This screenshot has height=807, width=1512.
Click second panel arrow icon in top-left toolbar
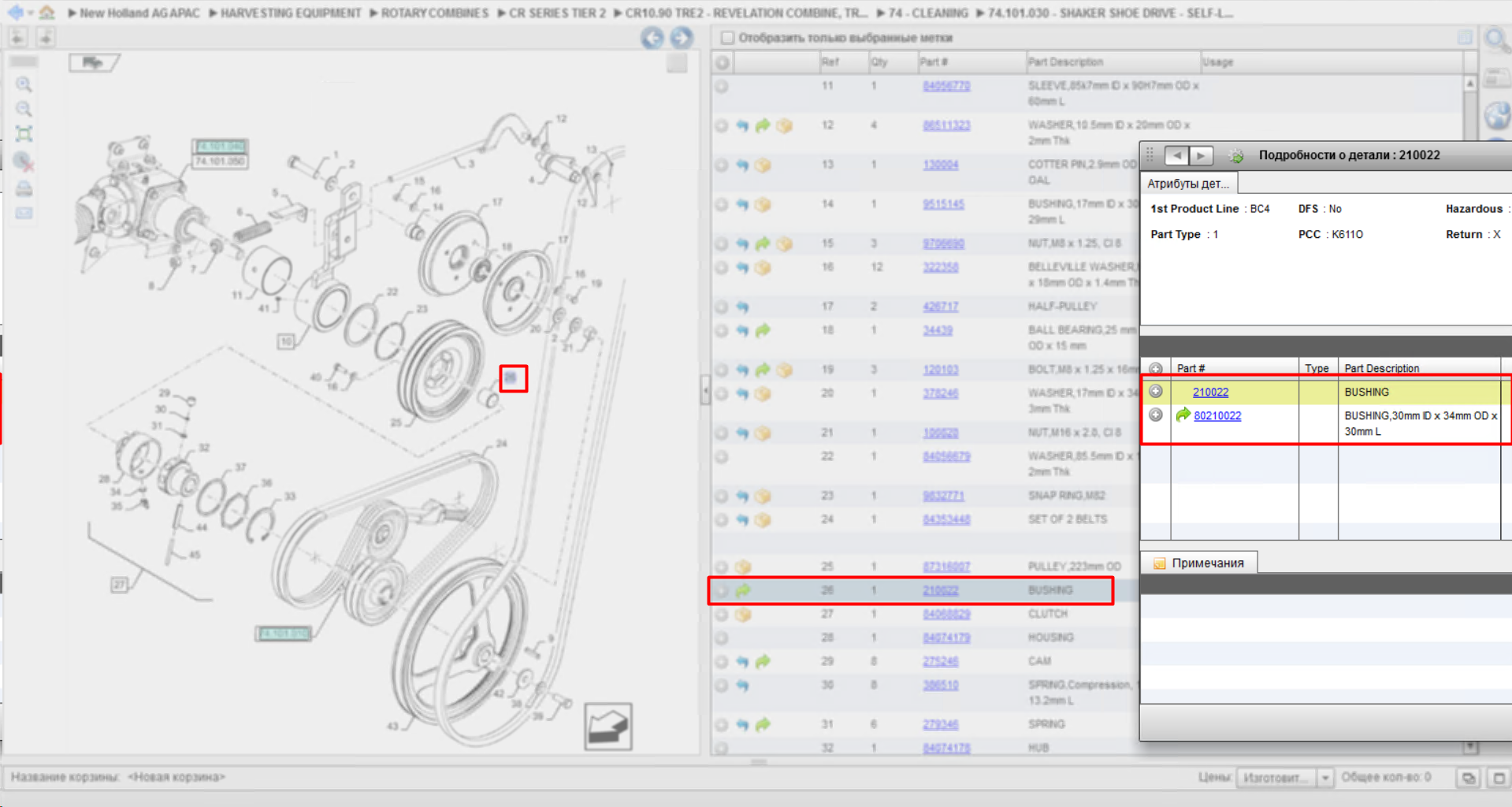pos(46,37)
